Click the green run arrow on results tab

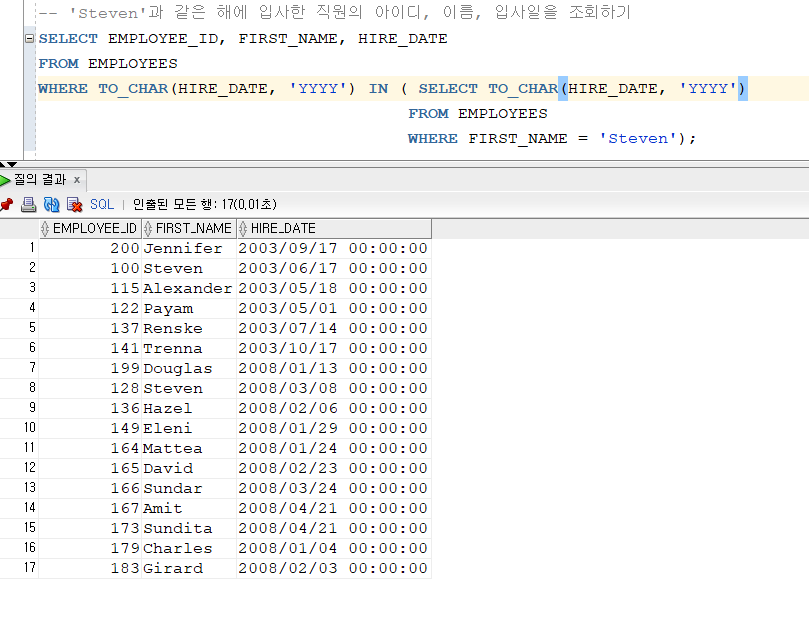[x=5, y=180]
